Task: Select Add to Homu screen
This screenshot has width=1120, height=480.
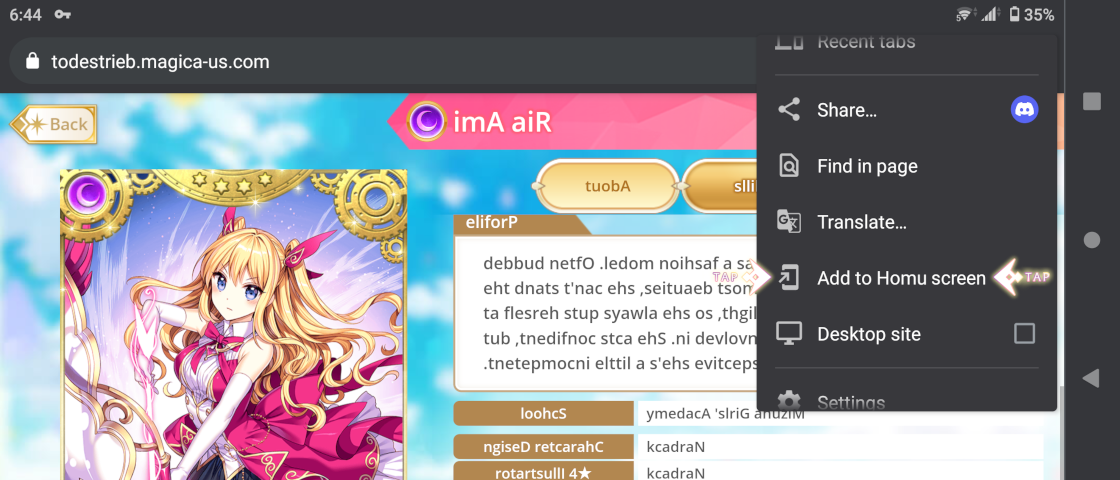Action: click(x=907, y=277)
